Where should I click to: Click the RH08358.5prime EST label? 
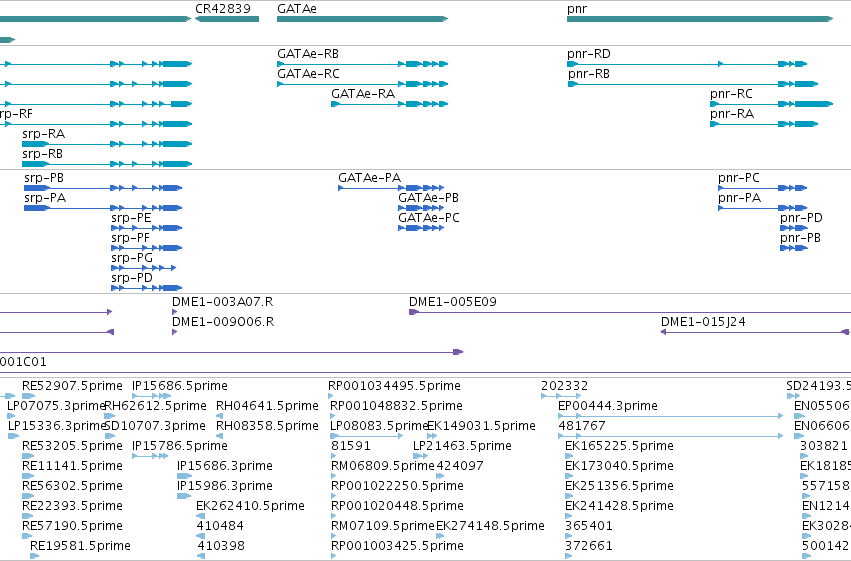tap(267, 426)
